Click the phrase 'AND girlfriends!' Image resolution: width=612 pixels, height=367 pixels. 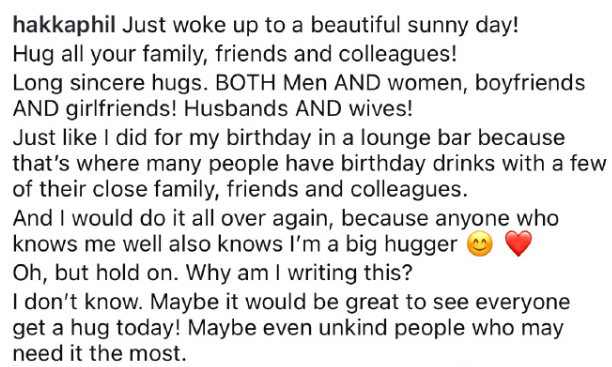(95, 109)
